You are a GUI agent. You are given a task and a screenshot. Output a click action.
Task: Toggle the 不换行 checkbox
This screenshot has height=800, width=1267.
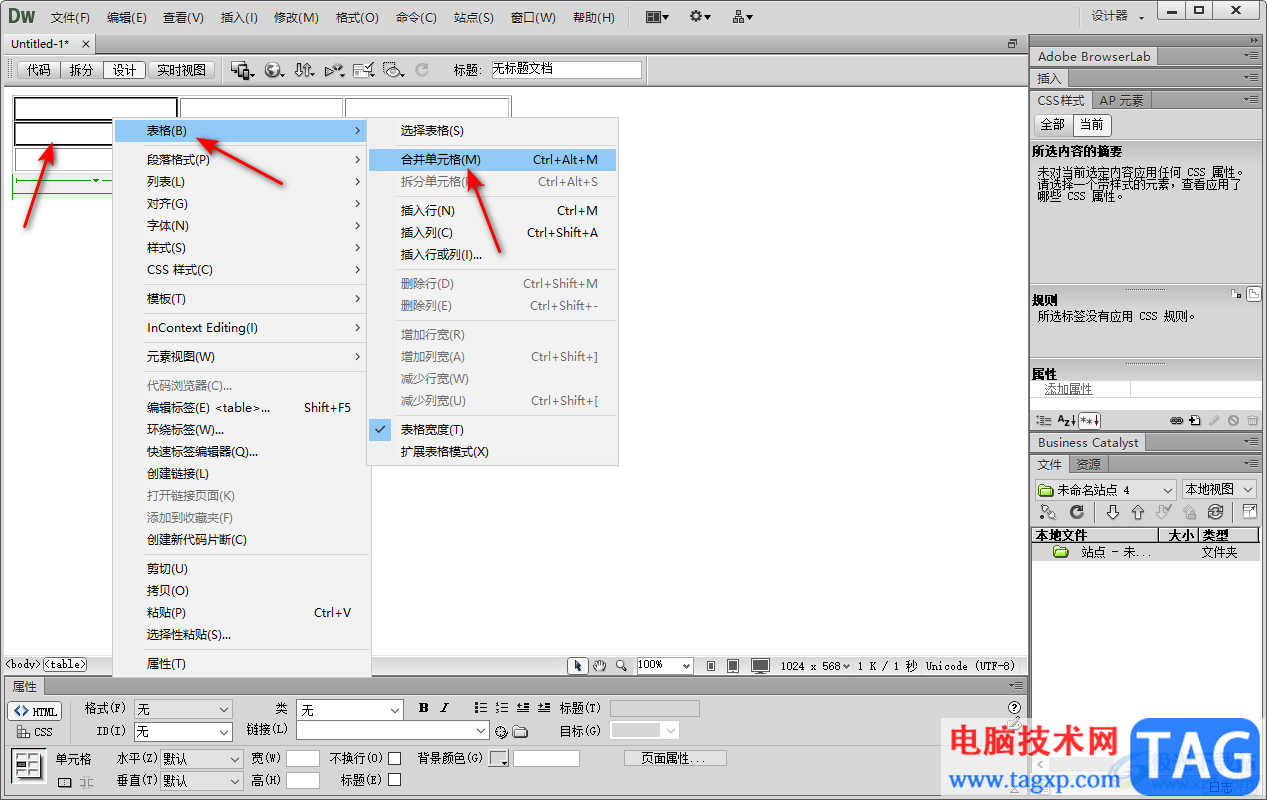tap(395, 759)
